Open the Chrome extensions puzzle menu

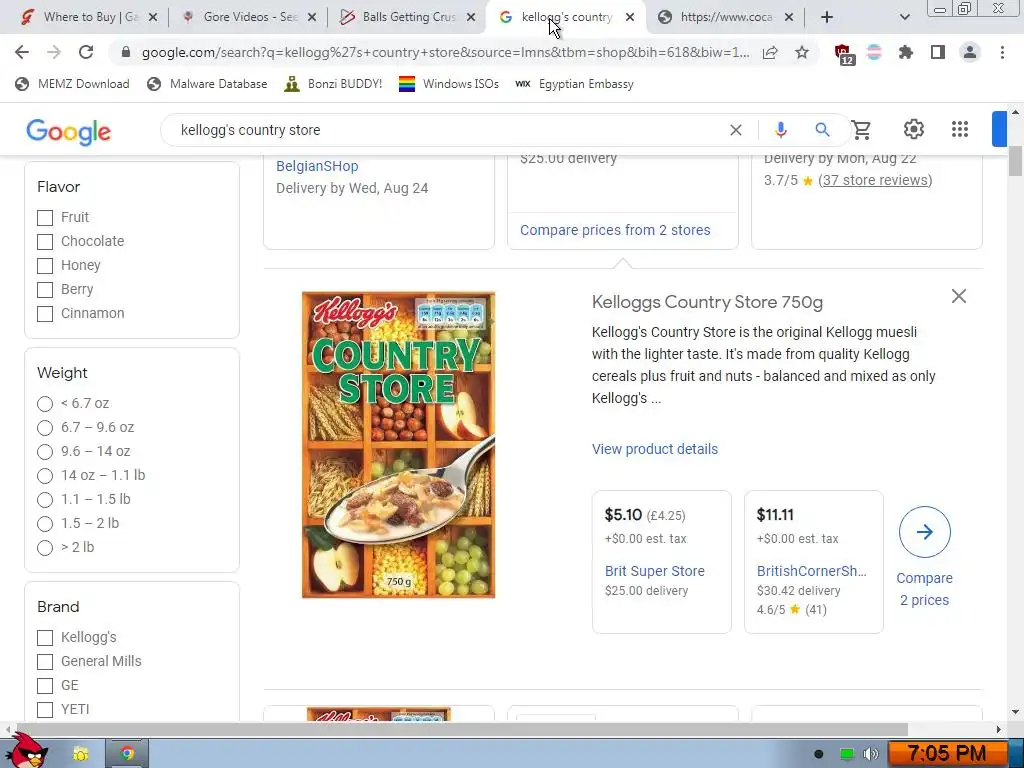pos(906,52)
